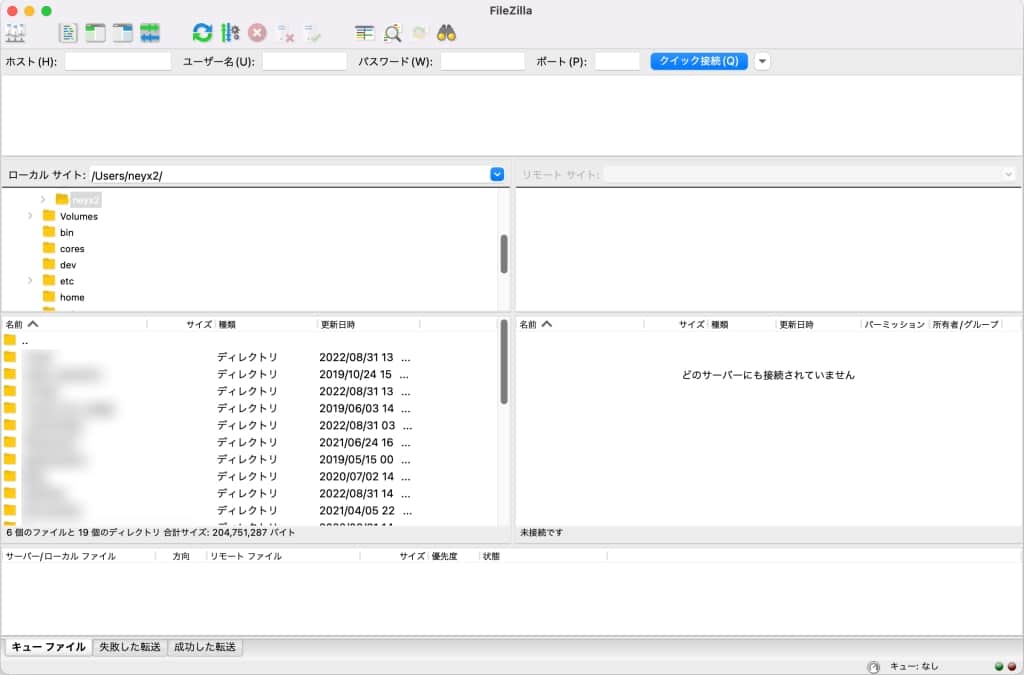
Task: Select the home folder in tree
Action: coord(72,297)
